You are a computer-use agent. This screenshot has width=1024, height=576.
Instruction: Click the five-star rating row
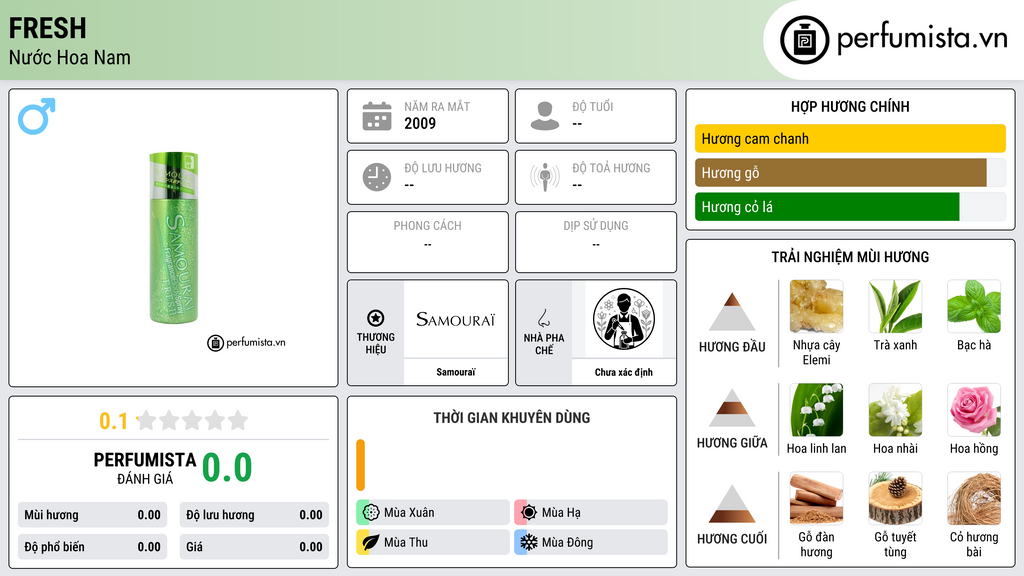pos(192,421)
